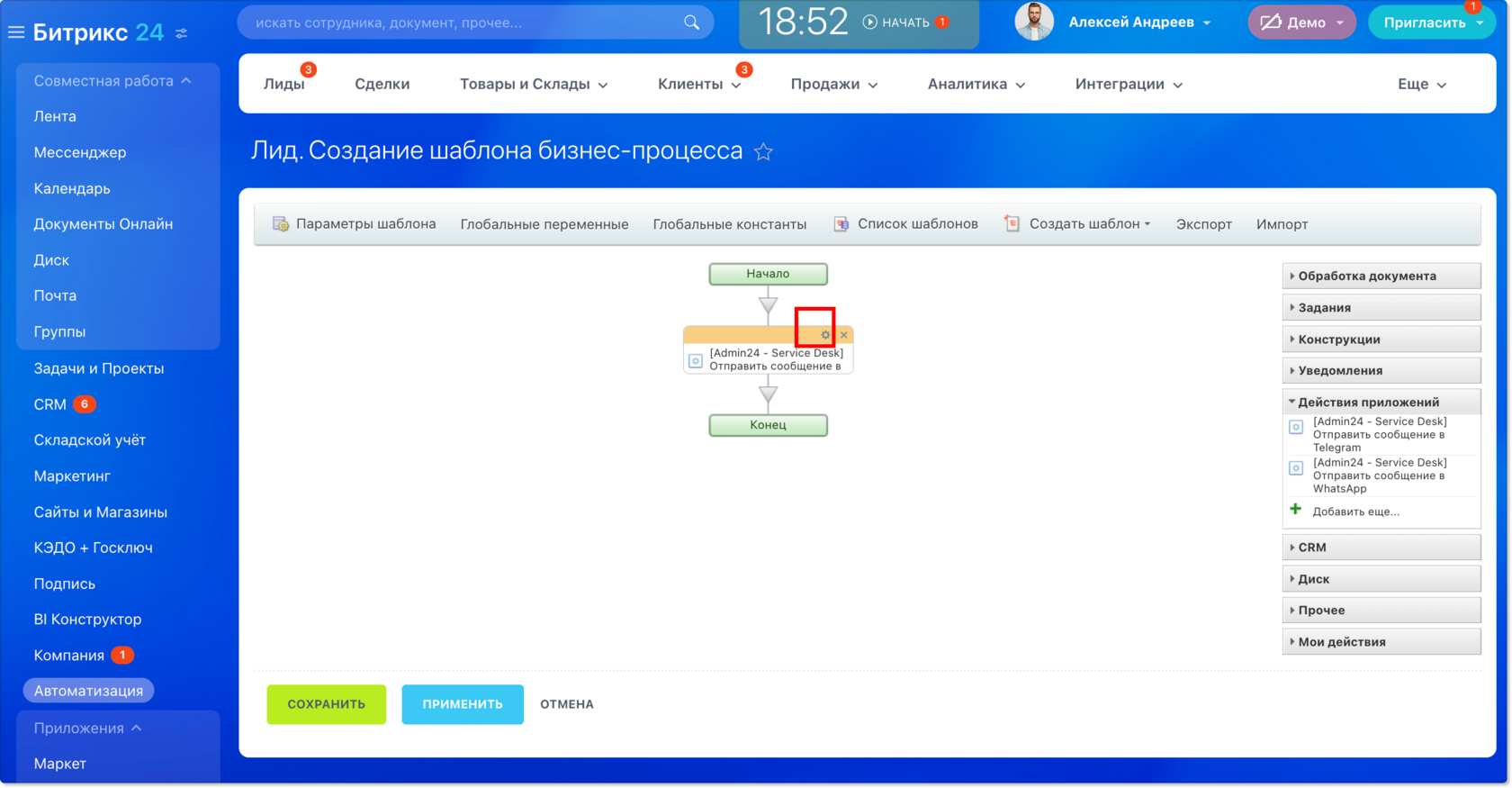Click the Admin24 action icon in workflow block
Image resolution: width=1512 pixels, height=788 pixels.
tap(696, 360)
